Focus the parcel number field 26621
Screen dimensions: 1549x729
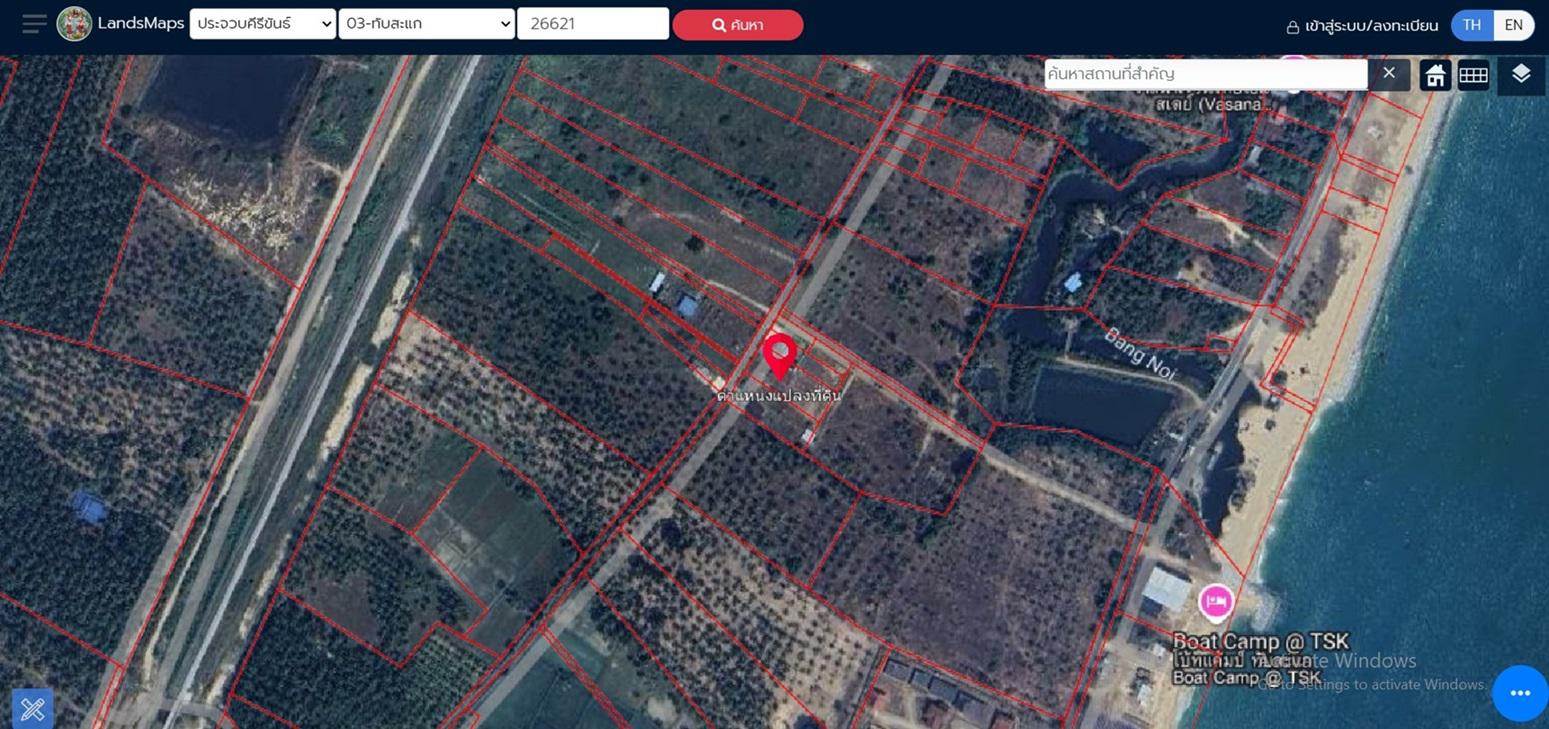coord(593,24)
